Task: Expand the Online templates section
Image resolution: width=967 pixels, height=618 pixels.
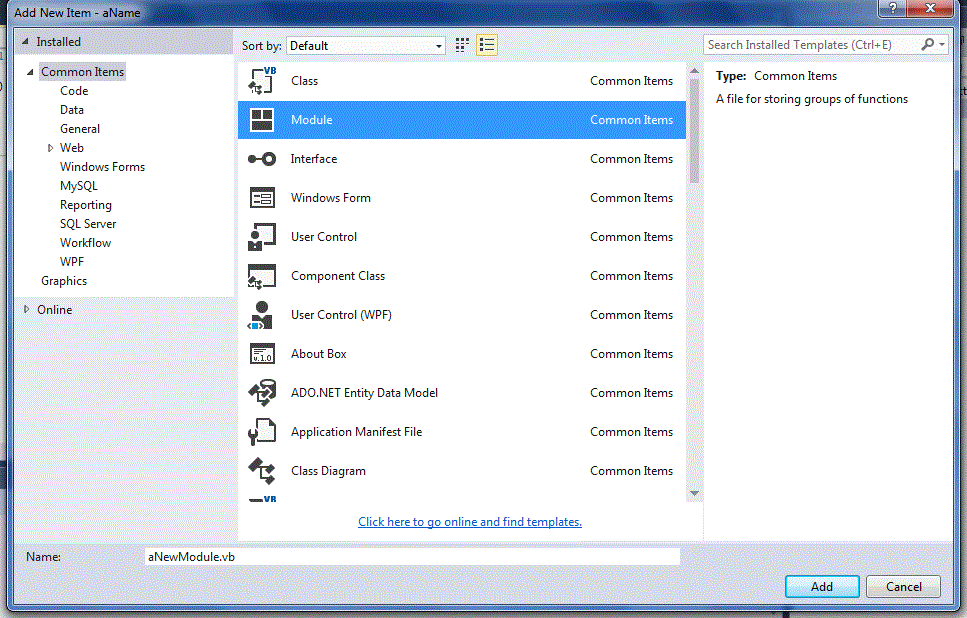Action: click(x=27, y=309)
